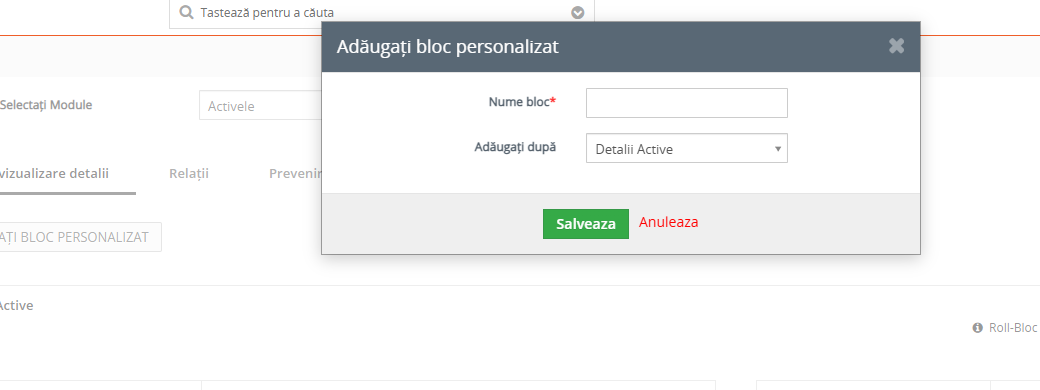Click the BLOC PERSONALIZAT button

click(80, 237)
